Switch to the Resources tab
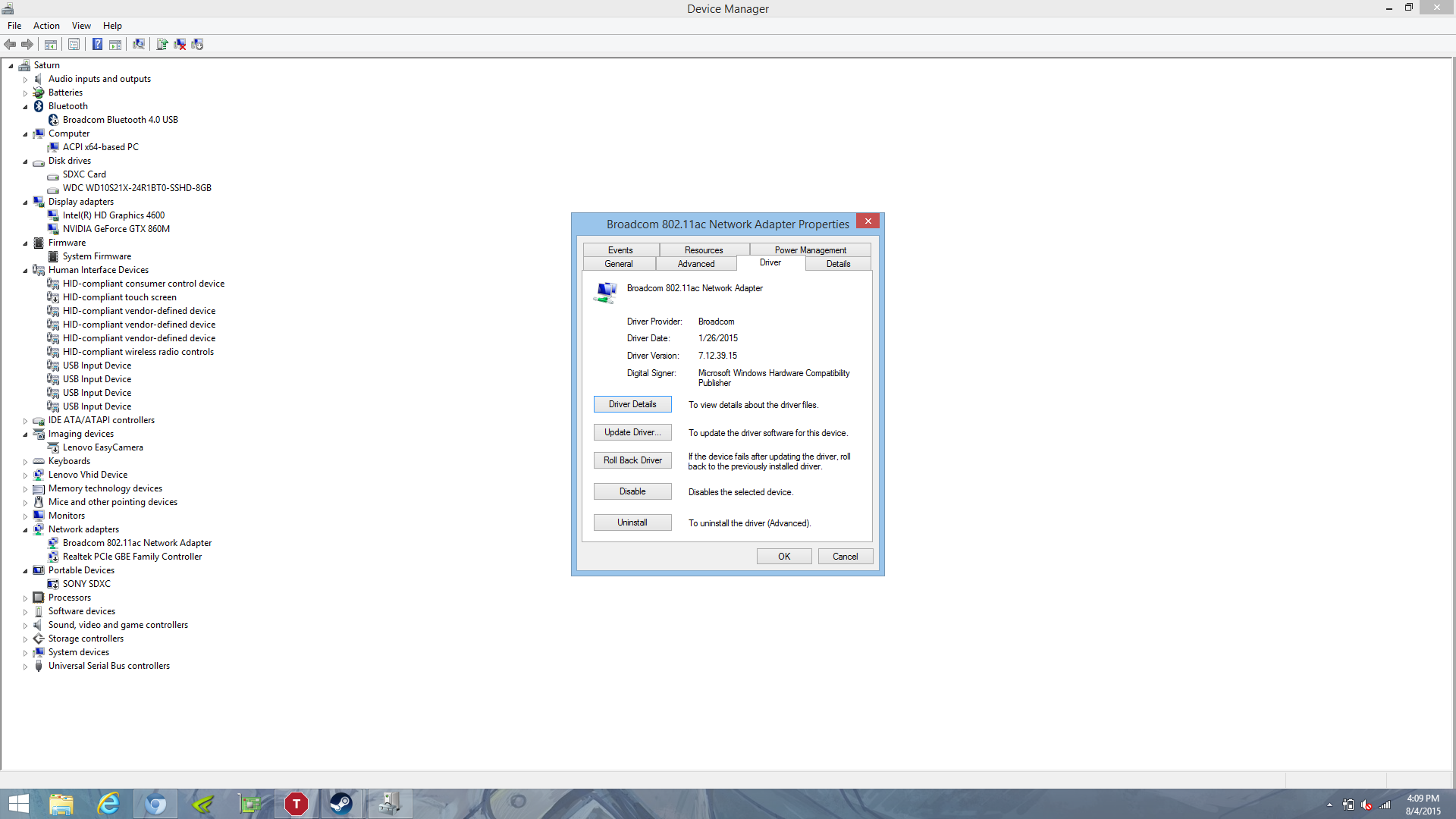Image resolution: width=1456 pixels, height=819 pixels. point(704,249)
